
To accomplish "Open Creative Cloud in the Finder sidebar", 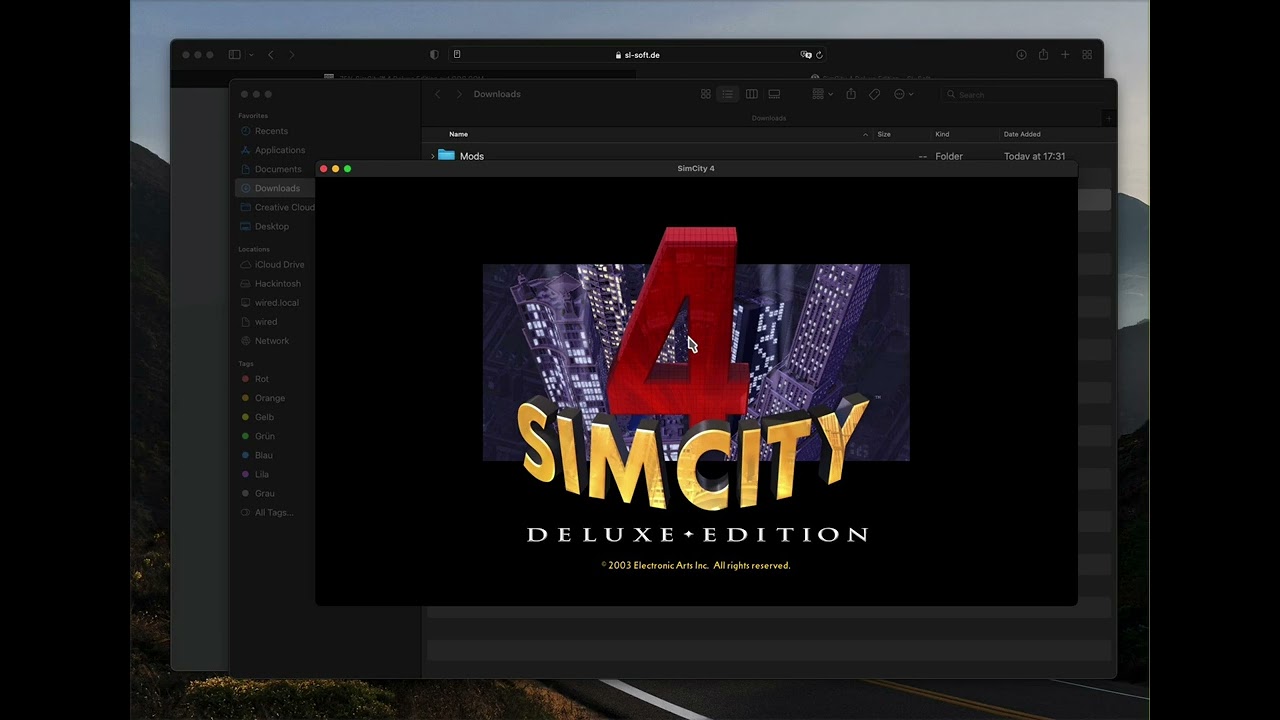I will tap(284, 207).
